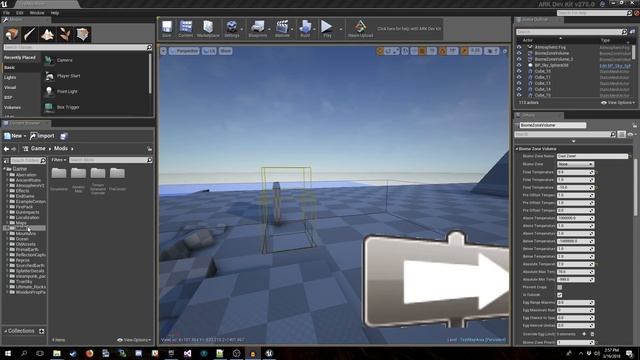Go back in Content Browser history

tap(6, 149)
